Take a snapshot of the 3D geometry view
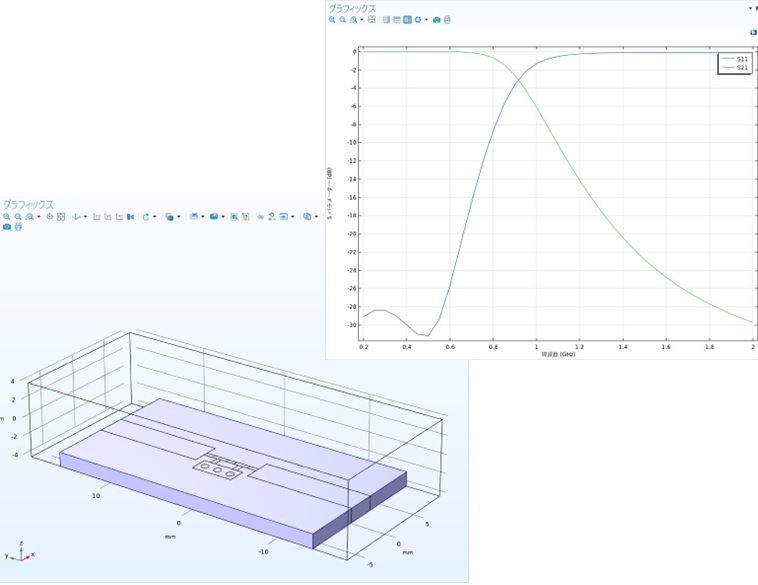758x585 pixels. tap(7, 227)
